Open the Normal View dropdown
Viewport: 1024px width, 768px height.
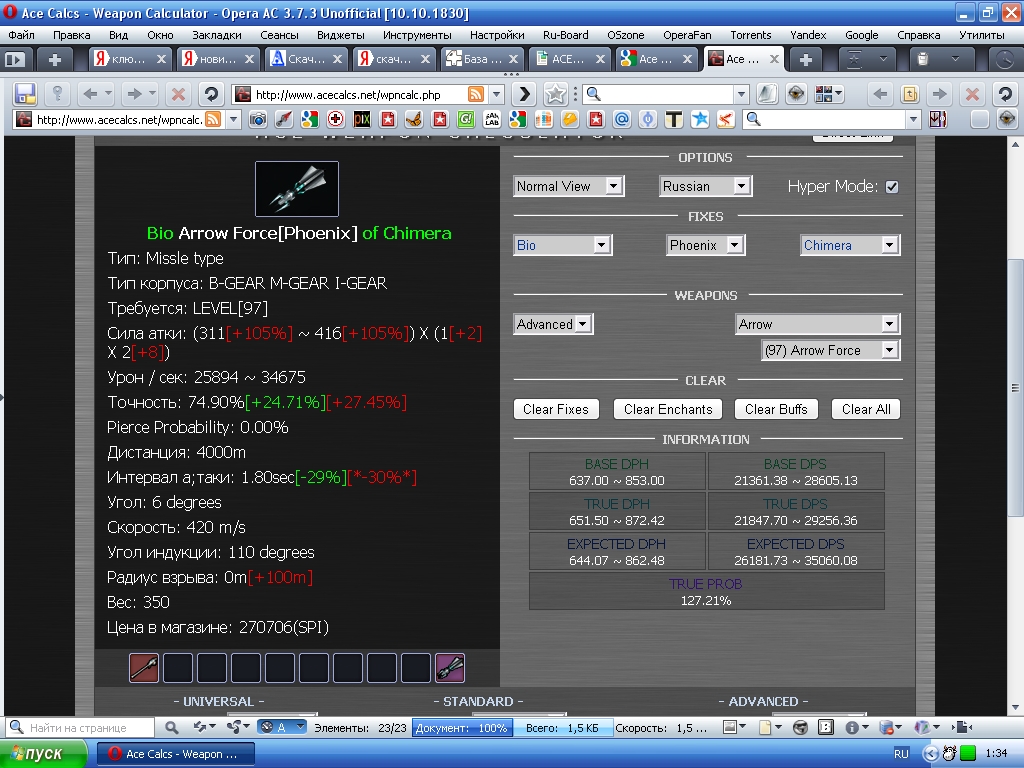coord(568,186)
